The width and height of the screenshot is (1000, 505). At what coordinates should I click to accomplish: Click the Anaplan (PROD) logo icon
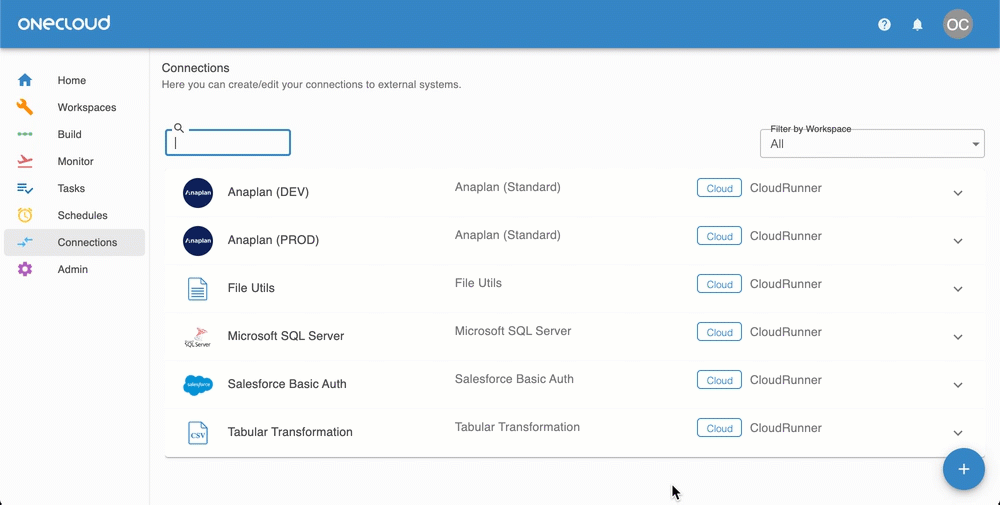[198, 240]
